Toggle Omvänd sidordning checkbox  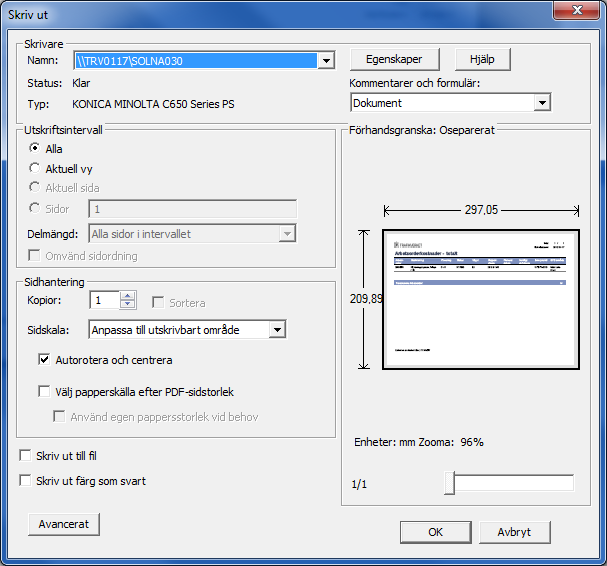(x=34, y=256)
